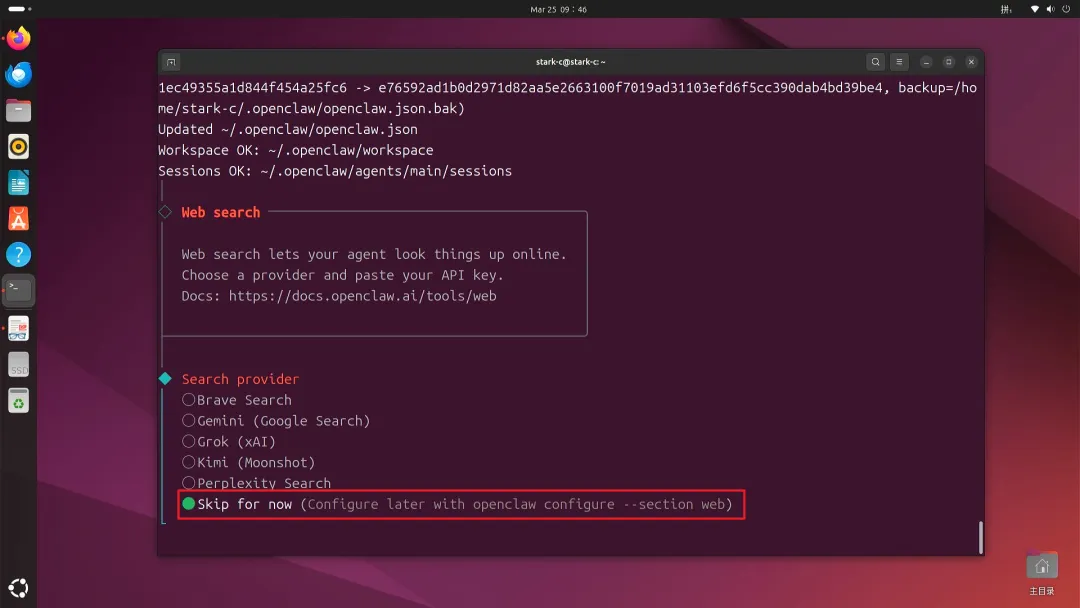This screenshot has width=1080, height=608.
Task: Show applications with the Ubuntu logo button
Action: coord(19,588)
